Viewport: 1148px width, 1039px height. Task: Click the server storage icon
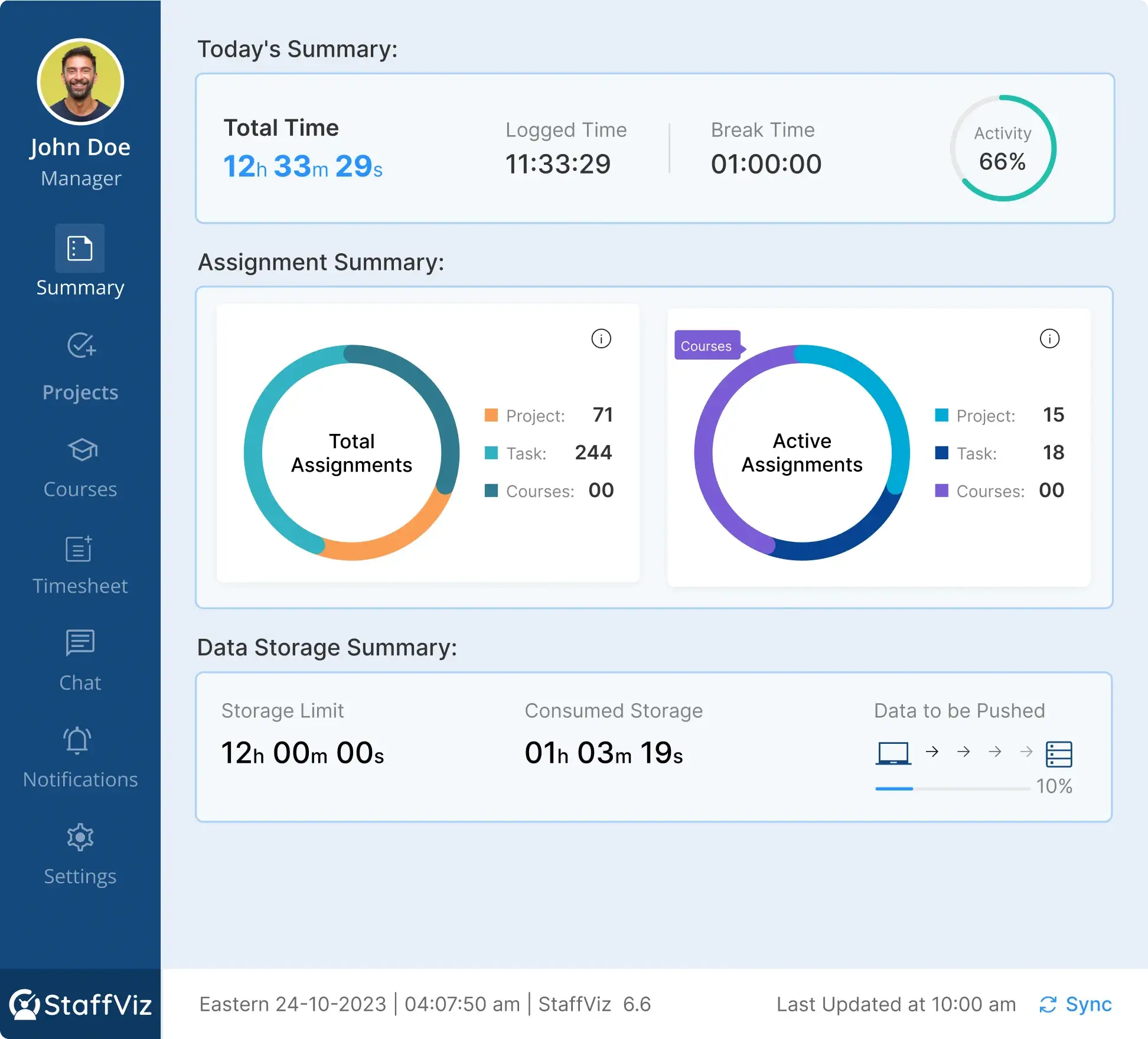(x=1059, y=754)
